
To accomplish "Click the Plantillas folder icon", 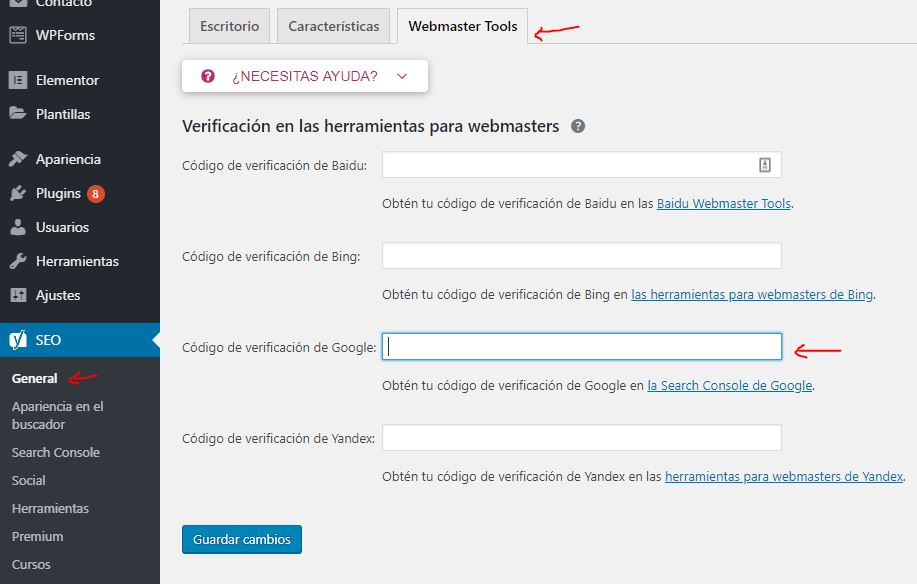I will pyautogui.click(x=18, y=113).
